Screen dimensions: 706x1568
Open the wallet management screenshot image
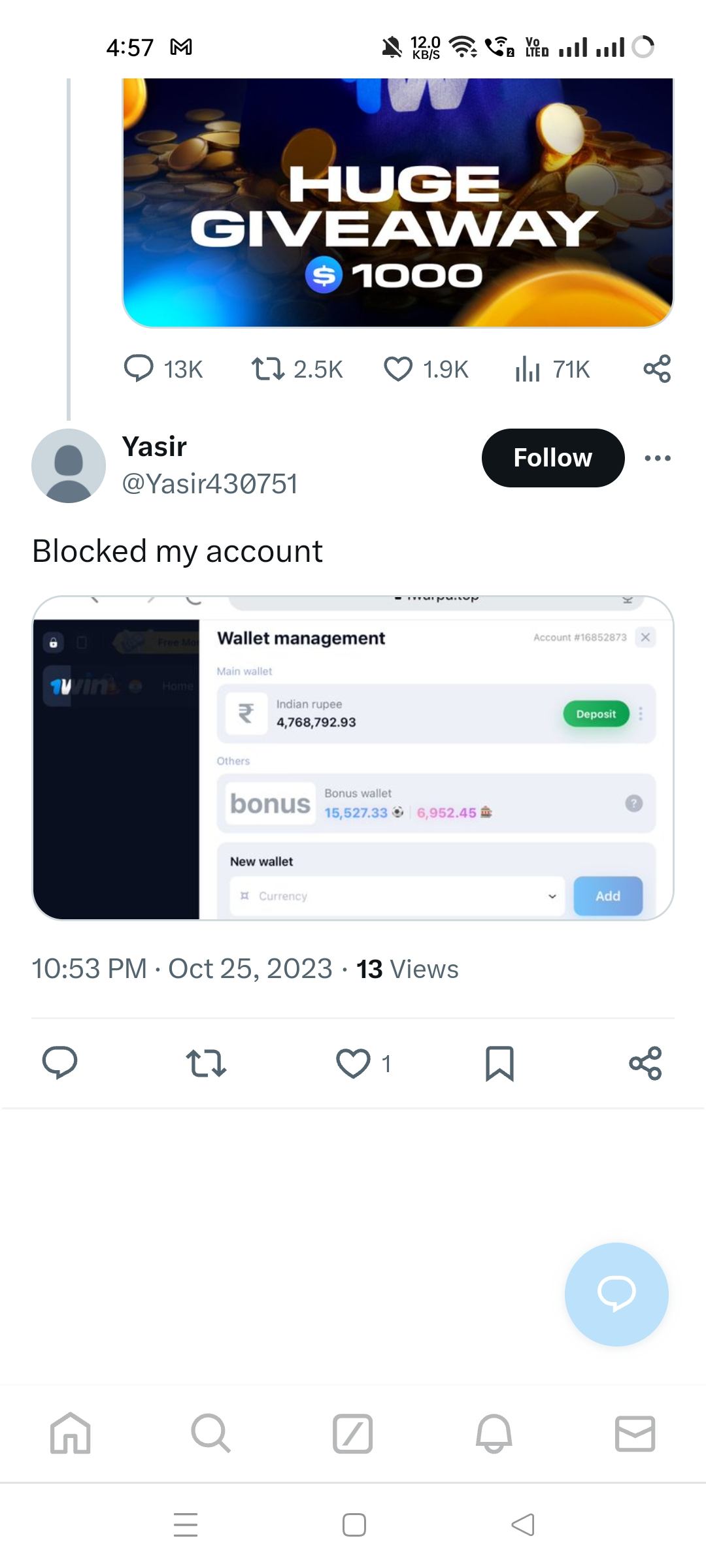pos(353,758)
